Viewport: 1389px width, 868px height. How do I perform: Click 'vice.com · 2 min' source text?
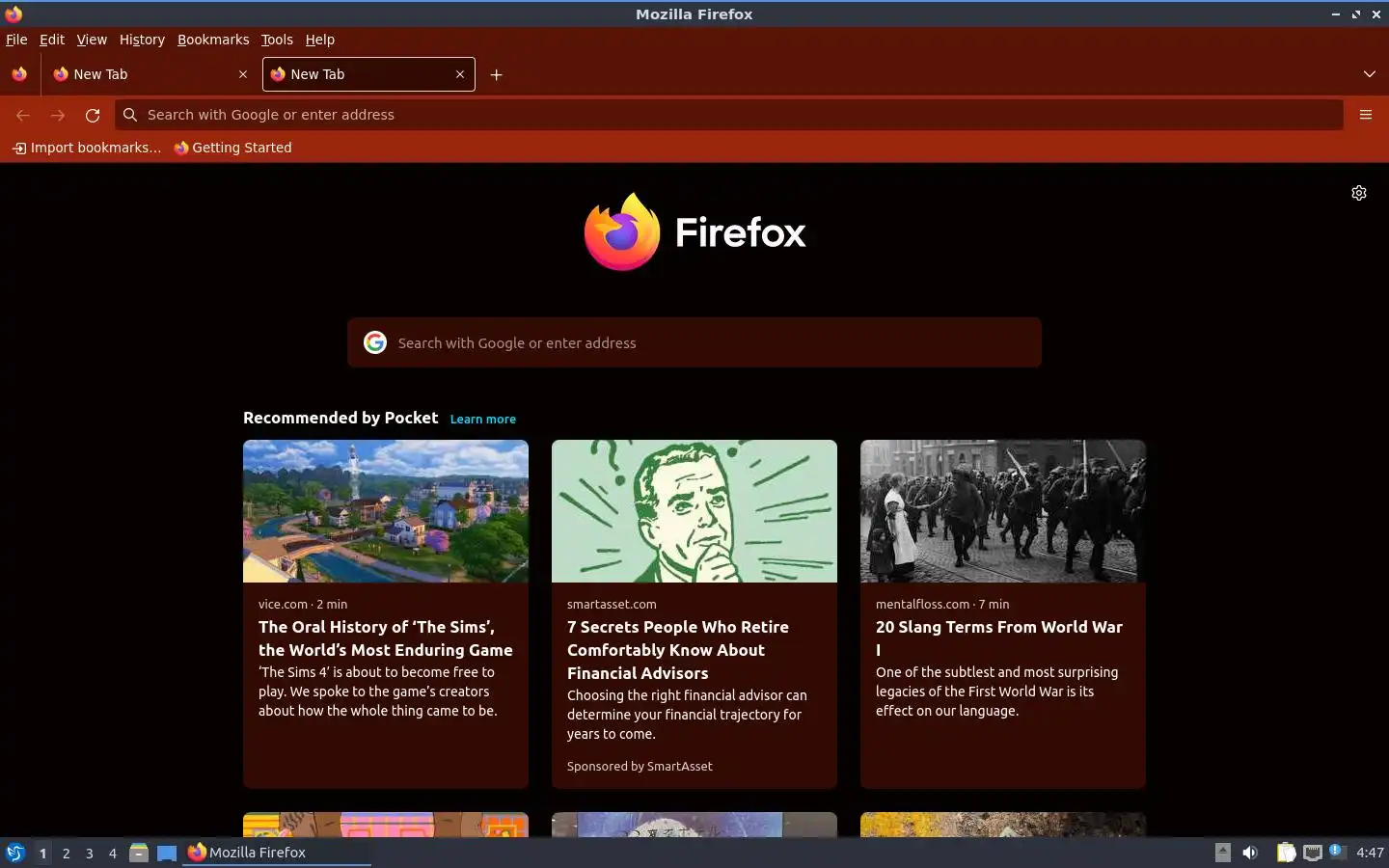pos(303,604)
